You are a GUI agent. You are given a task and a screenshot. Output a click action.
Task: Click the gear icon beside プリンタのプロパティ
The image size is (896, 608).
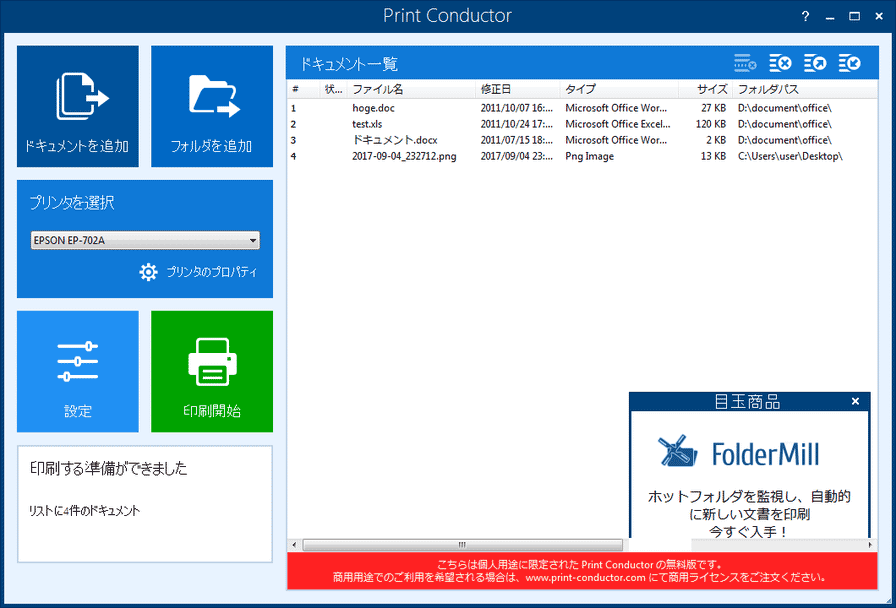click(x=149, y=272)
